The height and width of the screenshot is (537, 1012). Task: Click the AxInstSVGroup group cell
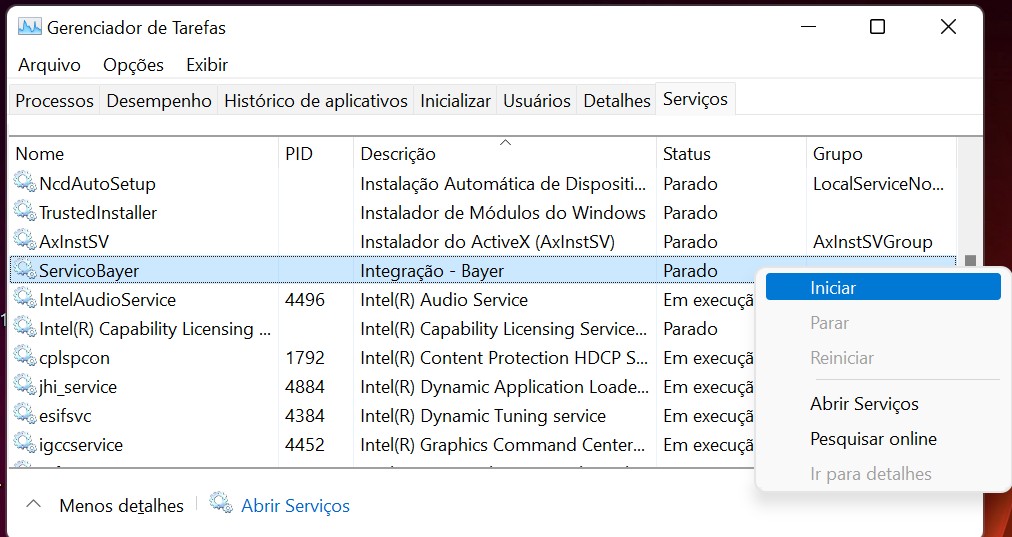pyautogui.click(x=873, y=241)
